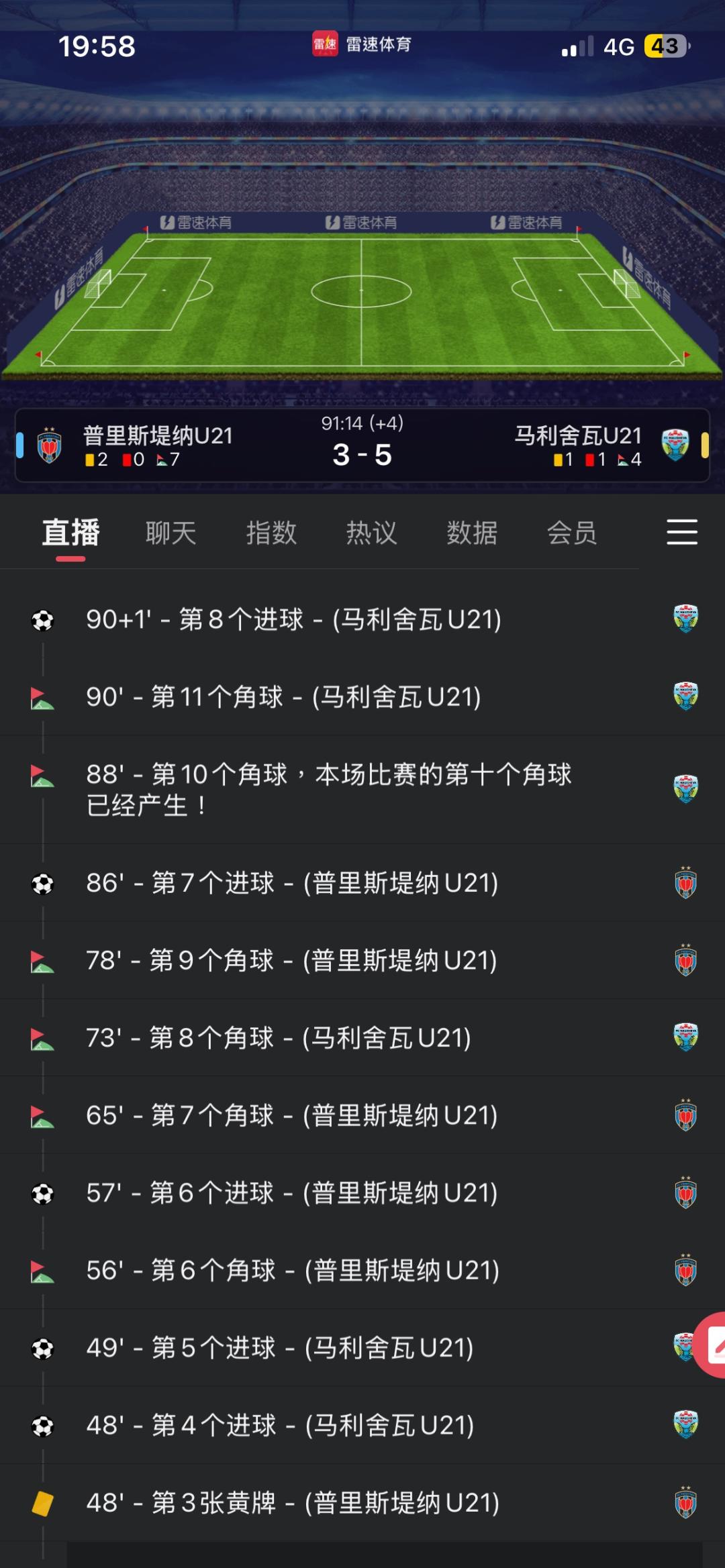Image resolution: width=725 pixels, height=1568 pixels.
Task: Tap yellow card icon at 48' event
Action: tap(42, 1503)
